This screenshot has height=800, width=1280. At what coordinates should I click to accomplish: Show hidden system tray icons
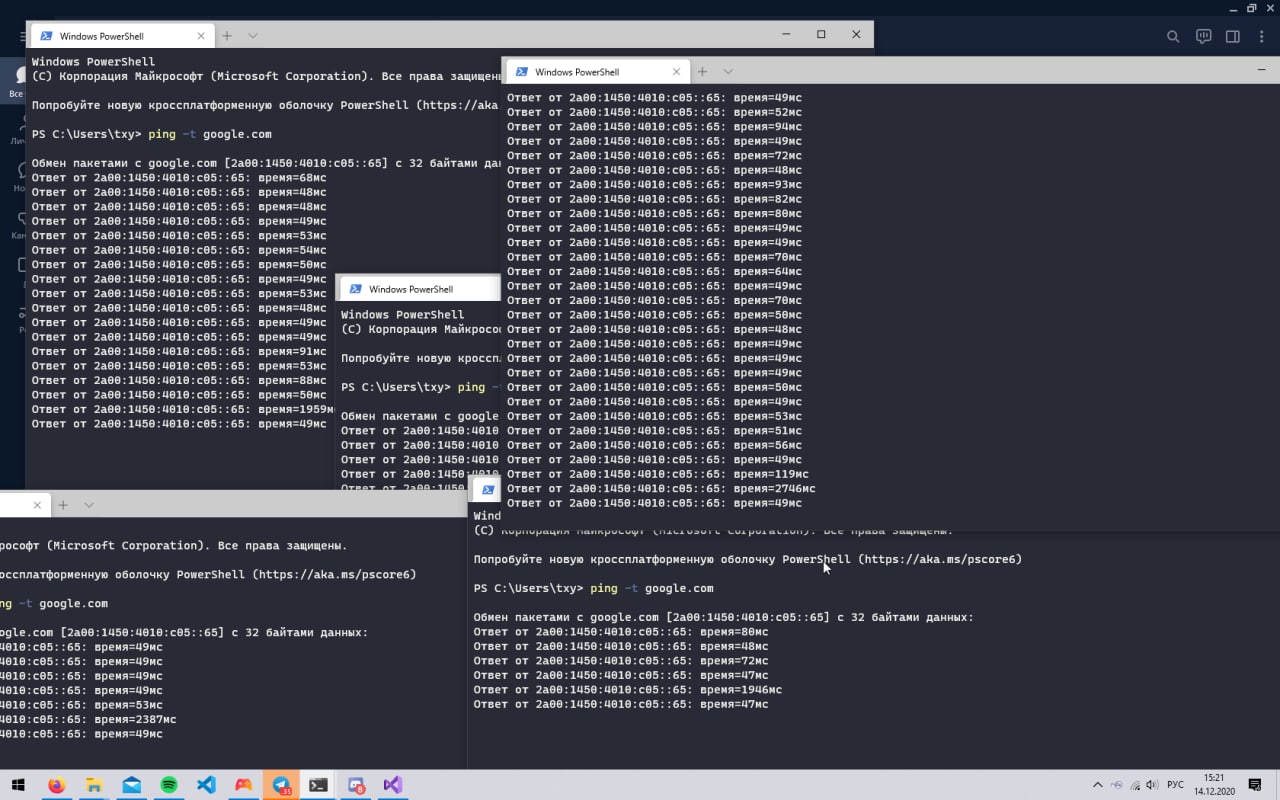coord(1098,785)
